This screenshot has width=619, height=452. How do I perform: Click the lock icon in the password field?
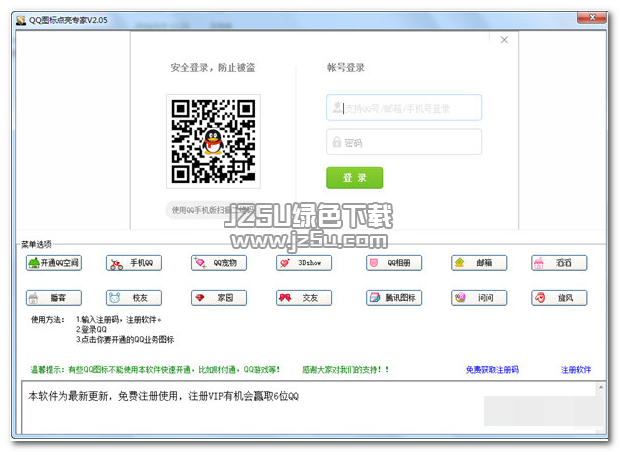pyautogui.click(x=337, y=142)
